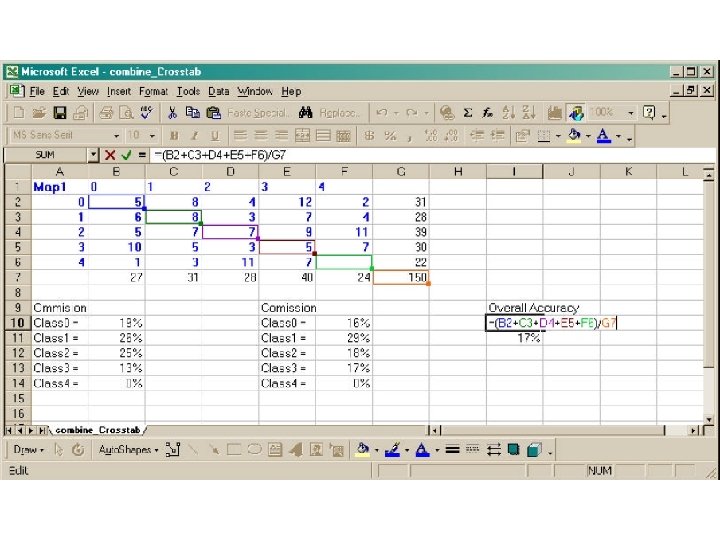
Task: Click the vertical scrollbar down arrow
Action: point(709,420)
